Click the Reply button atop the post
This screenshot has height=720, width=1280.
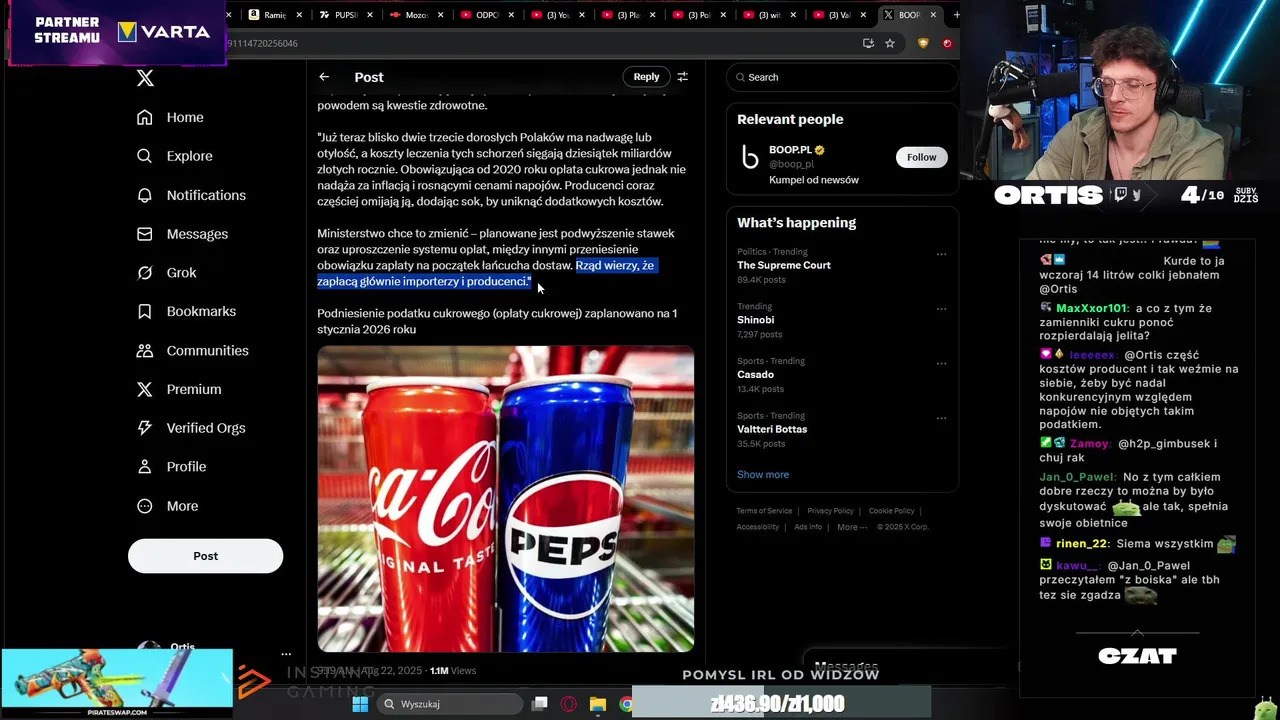pyautogui.click(x=646, y=77)
